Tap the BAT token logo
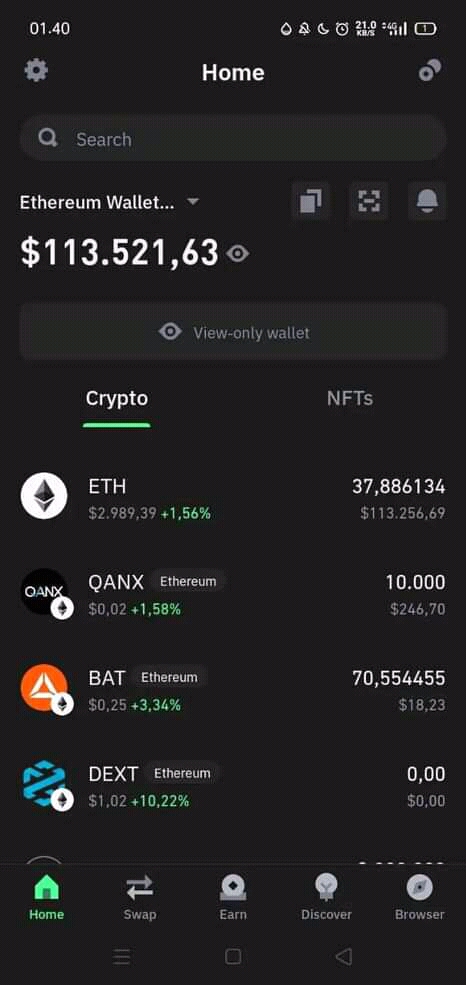 [x=44, y=687]
